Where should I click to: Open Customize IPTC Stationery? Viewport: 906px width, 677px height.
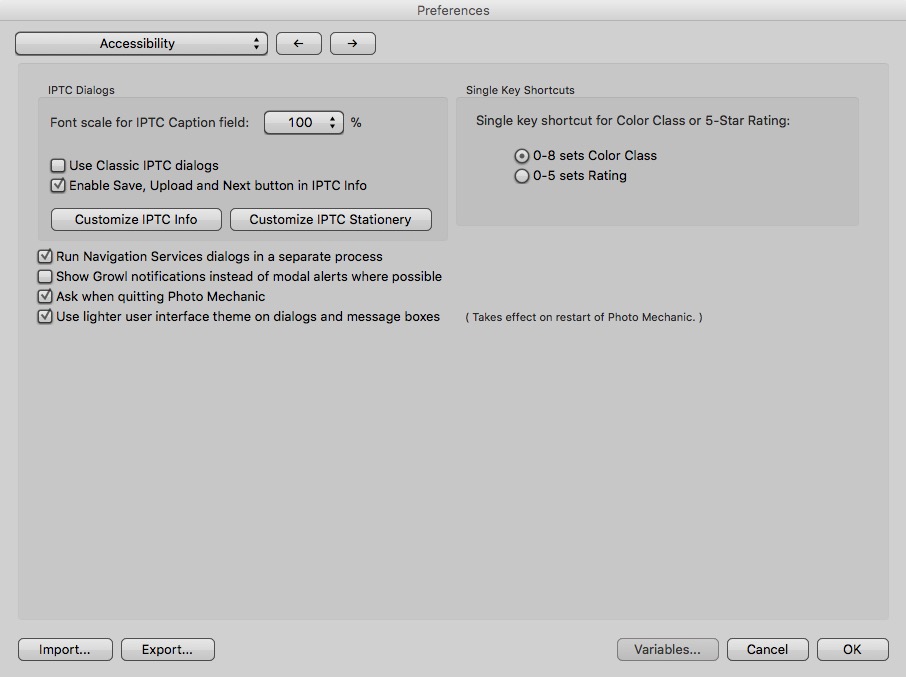coord(330,220)
